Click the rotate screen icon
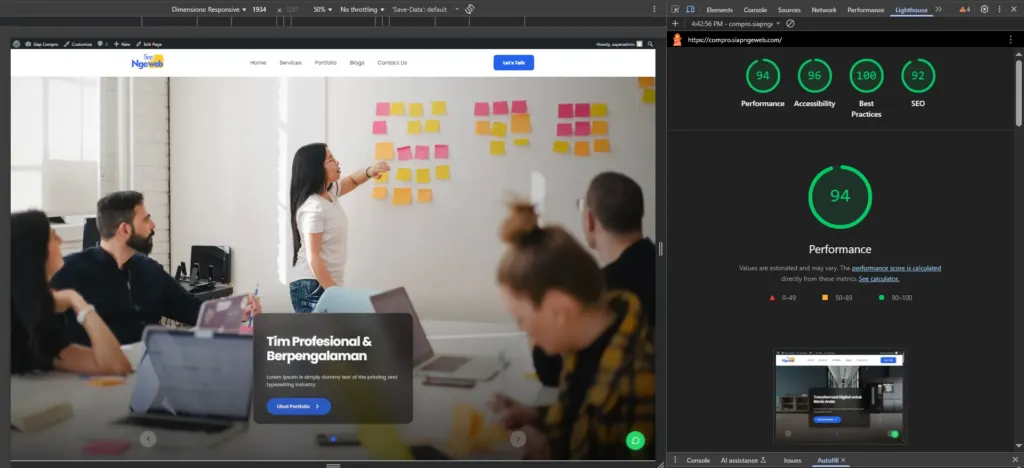The height and width of the screenshot is (468, 1024). pyautogui.click(x=470, y=9)
